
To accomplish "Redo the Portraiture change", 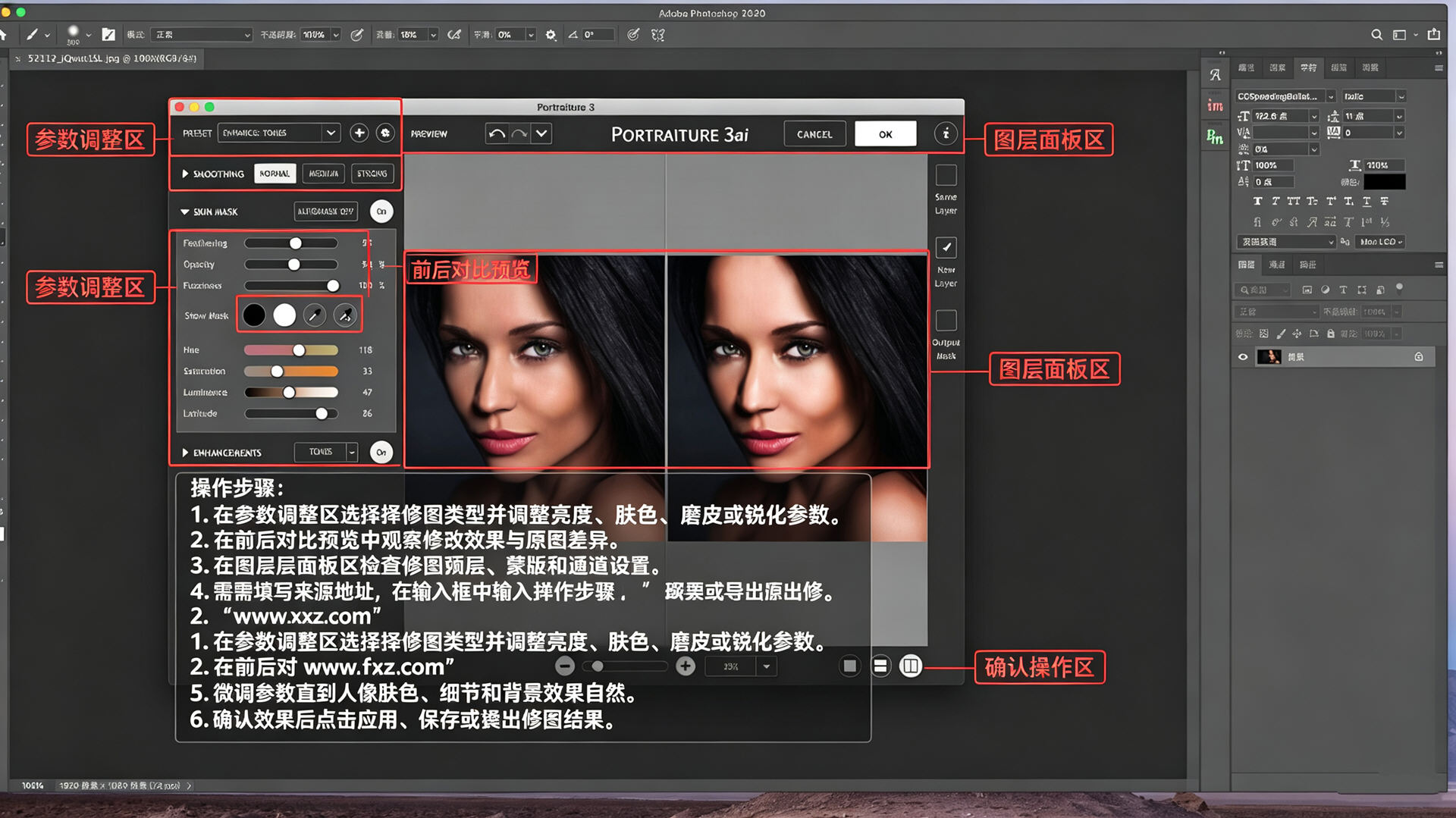I will [x=519, y=134].
